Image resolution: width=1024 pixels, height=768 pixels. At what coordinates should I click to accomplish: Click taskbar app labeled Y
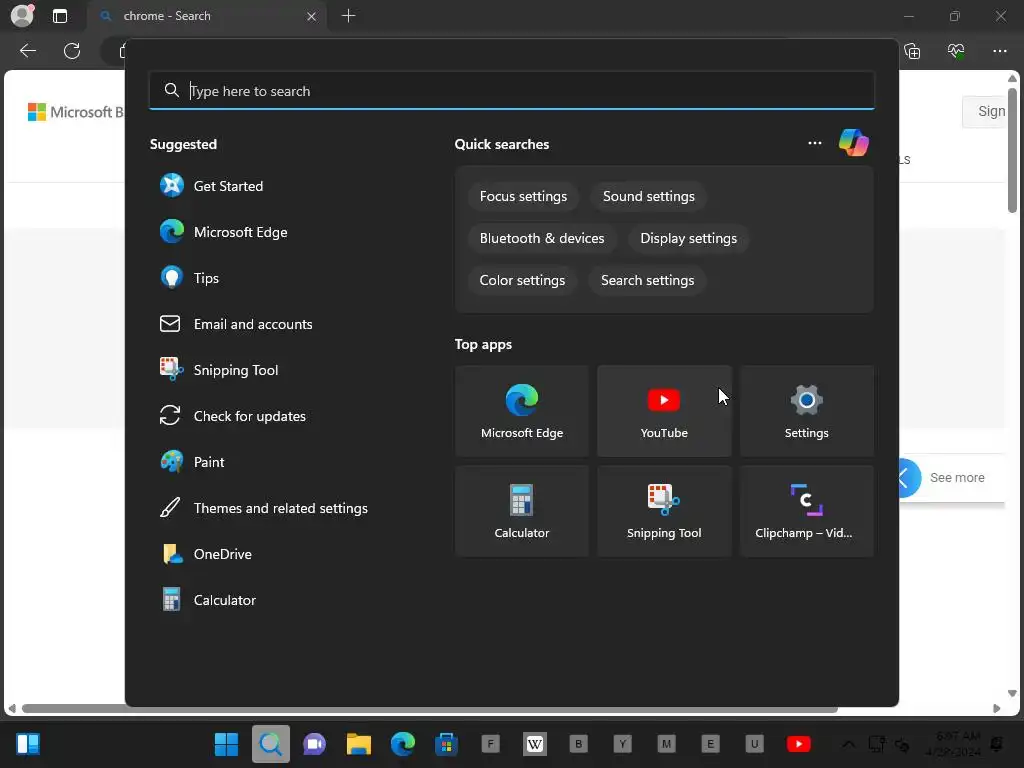coord(622,744)
